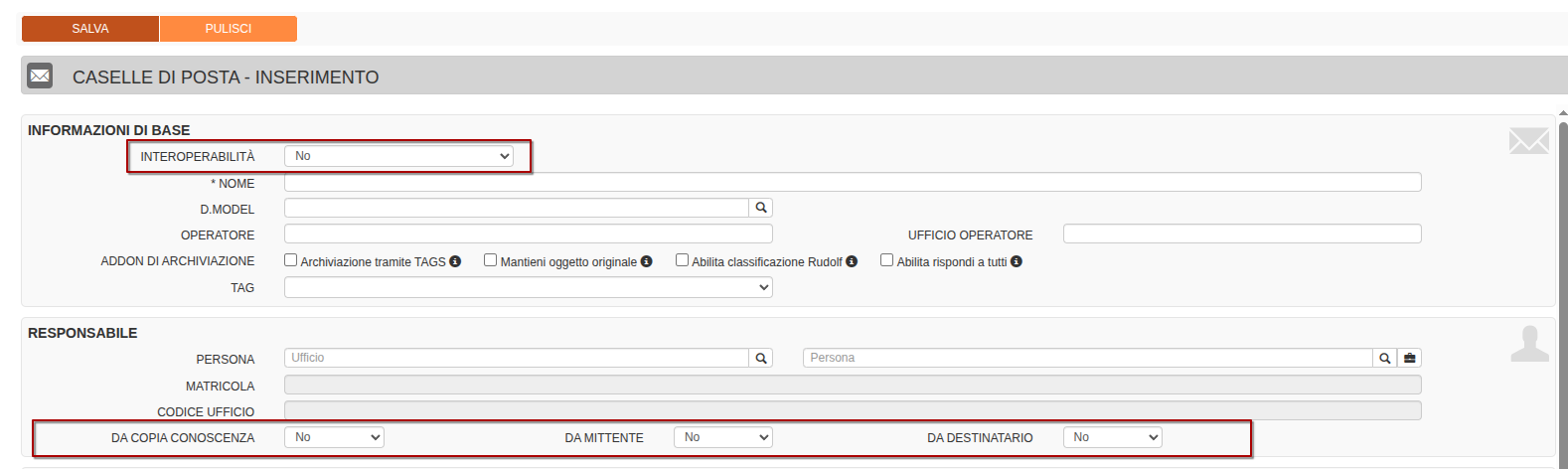Toggle the Abilita rispondi a tutti checkbox
Image resolution: width=1568 pixels, height=469 pixels.
coord(887,260)
